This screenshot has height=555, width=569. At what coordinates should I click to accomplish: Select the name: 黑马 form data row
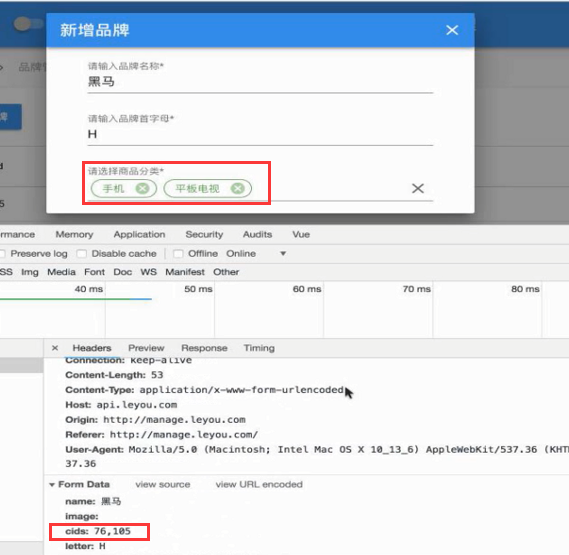(93, 502)
